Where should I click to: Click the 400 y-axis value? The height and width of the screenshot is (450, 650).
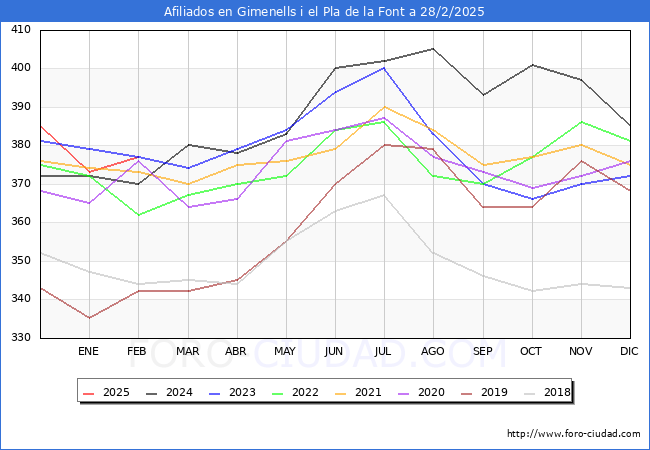click(21, 68)
